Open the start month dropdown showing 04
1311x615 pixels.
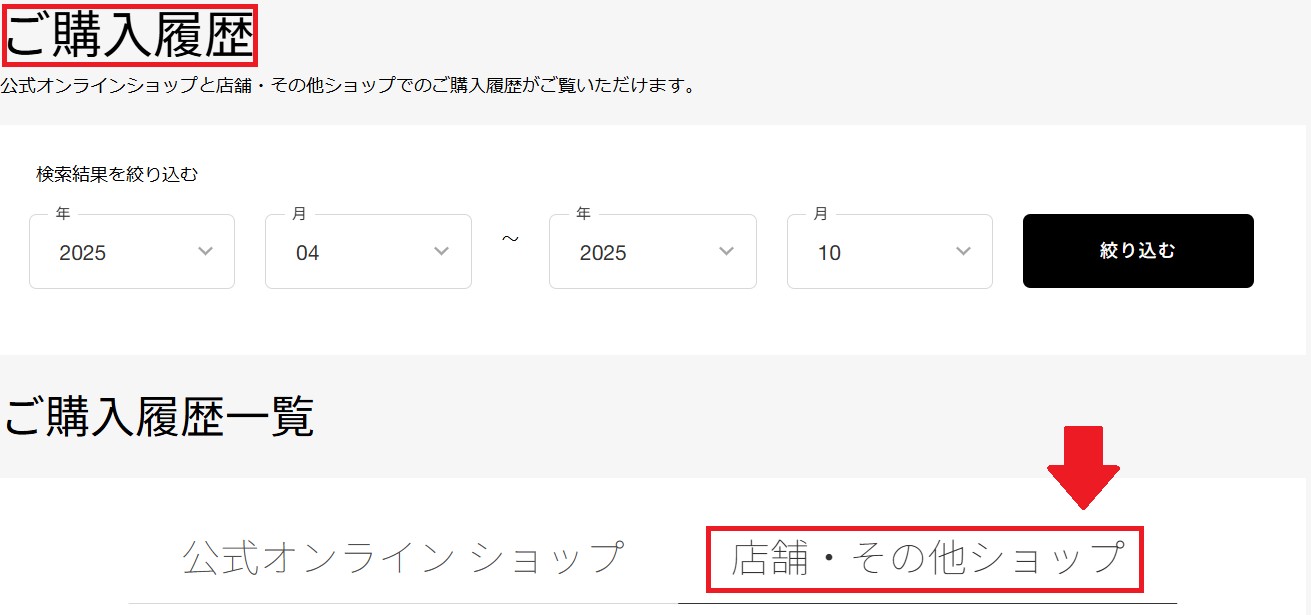point(367,252)
